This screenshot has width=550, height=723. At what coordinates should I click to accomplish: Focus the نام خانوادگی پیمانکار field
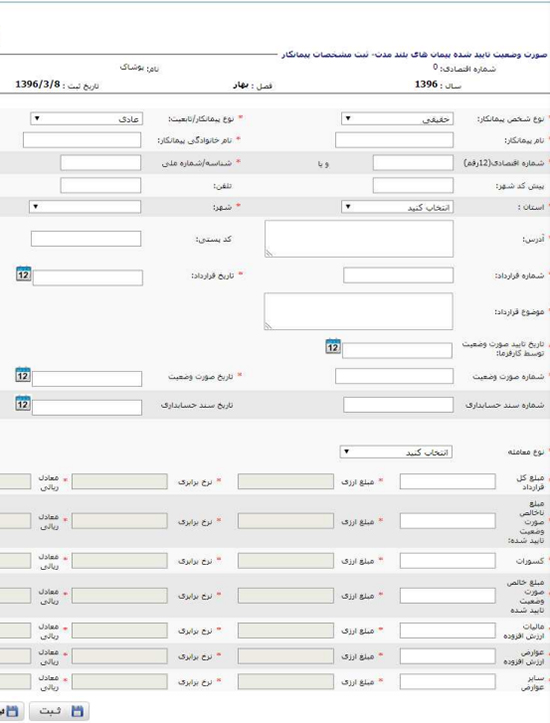tap(82, 140)
